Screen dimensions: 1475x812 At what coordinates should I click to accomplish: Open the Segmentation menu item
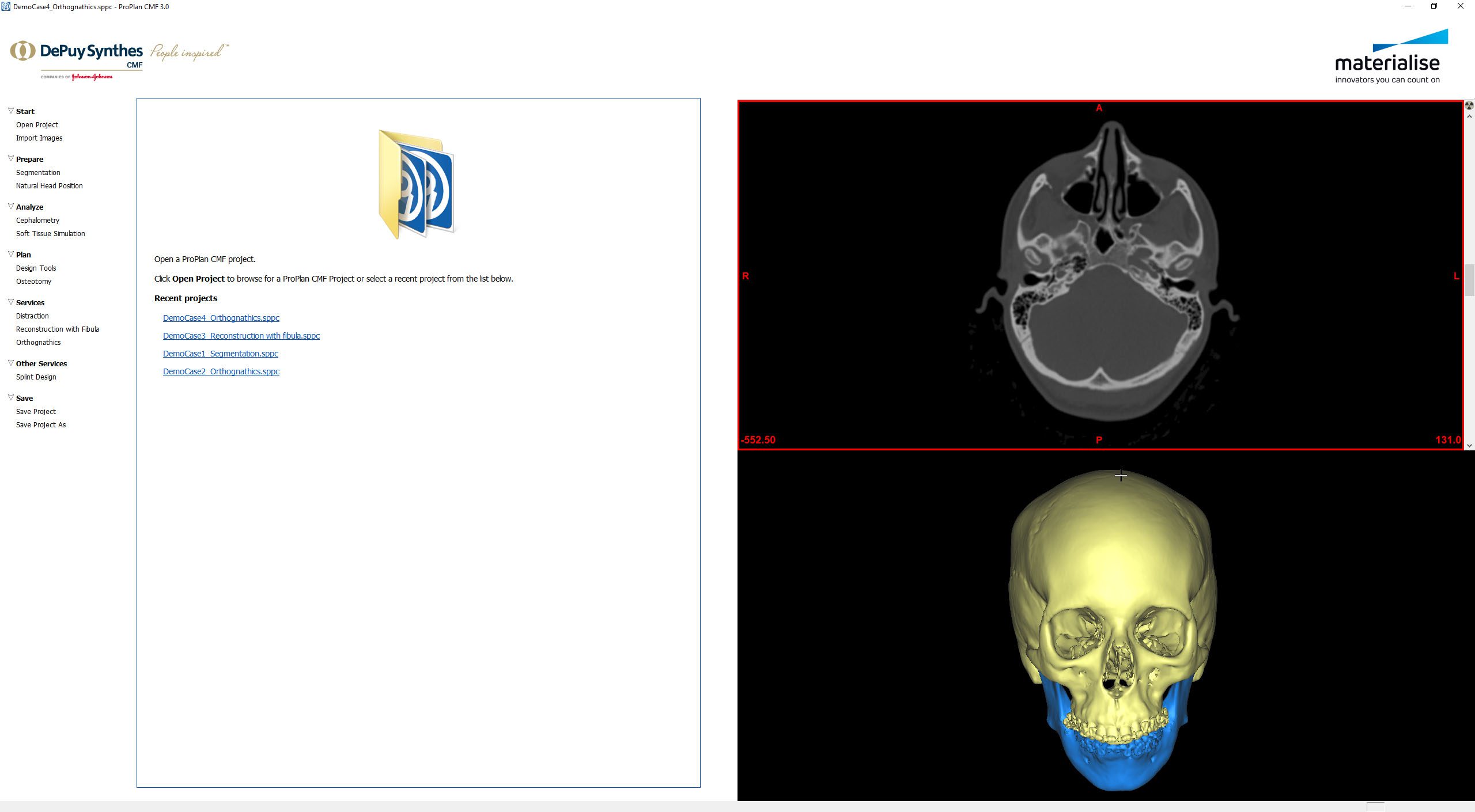pyautogui.click(x=38, y=173)
